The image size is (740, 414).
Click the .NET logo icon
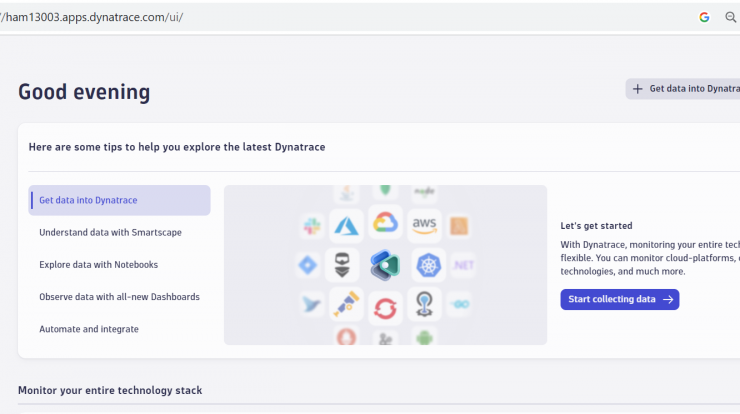pos(463,265)
